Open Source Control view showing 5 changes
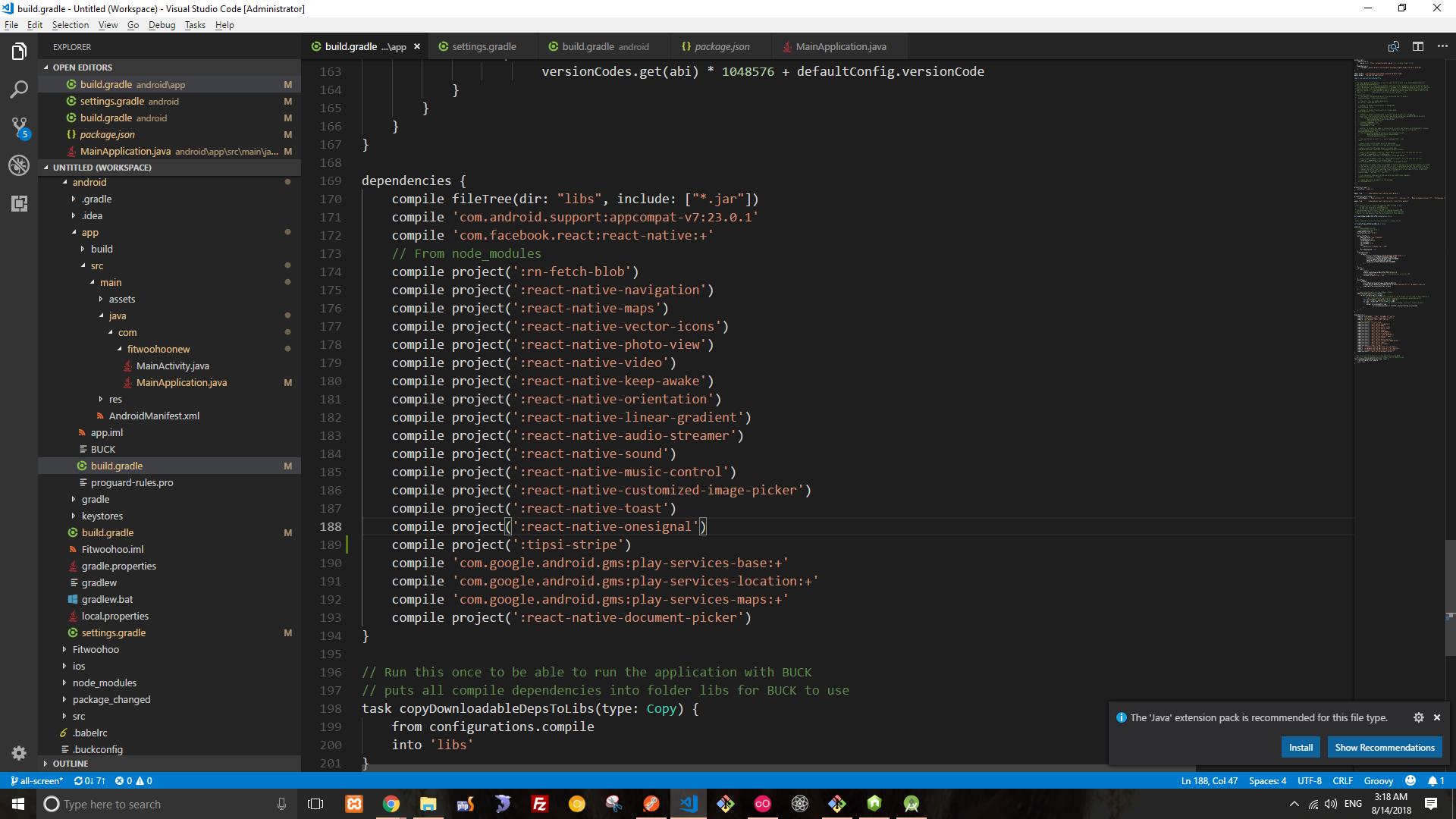1456x819 pixels. coord(19,127)
